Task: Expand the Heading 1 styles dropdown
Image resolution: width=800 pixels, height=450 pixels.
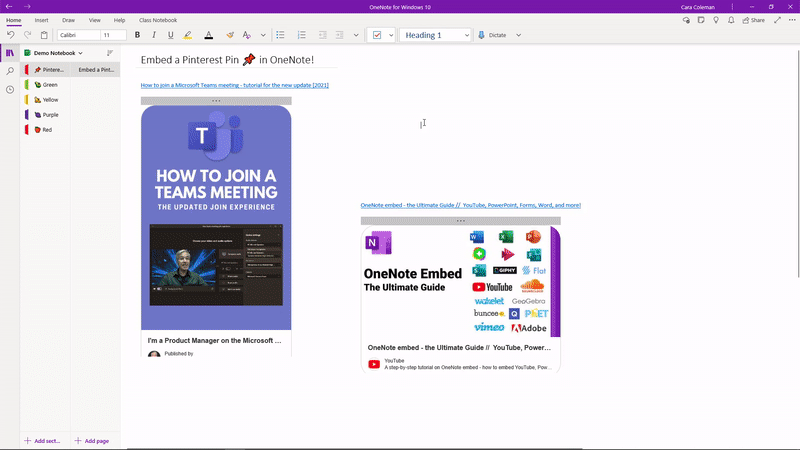Action: (466, 35)
